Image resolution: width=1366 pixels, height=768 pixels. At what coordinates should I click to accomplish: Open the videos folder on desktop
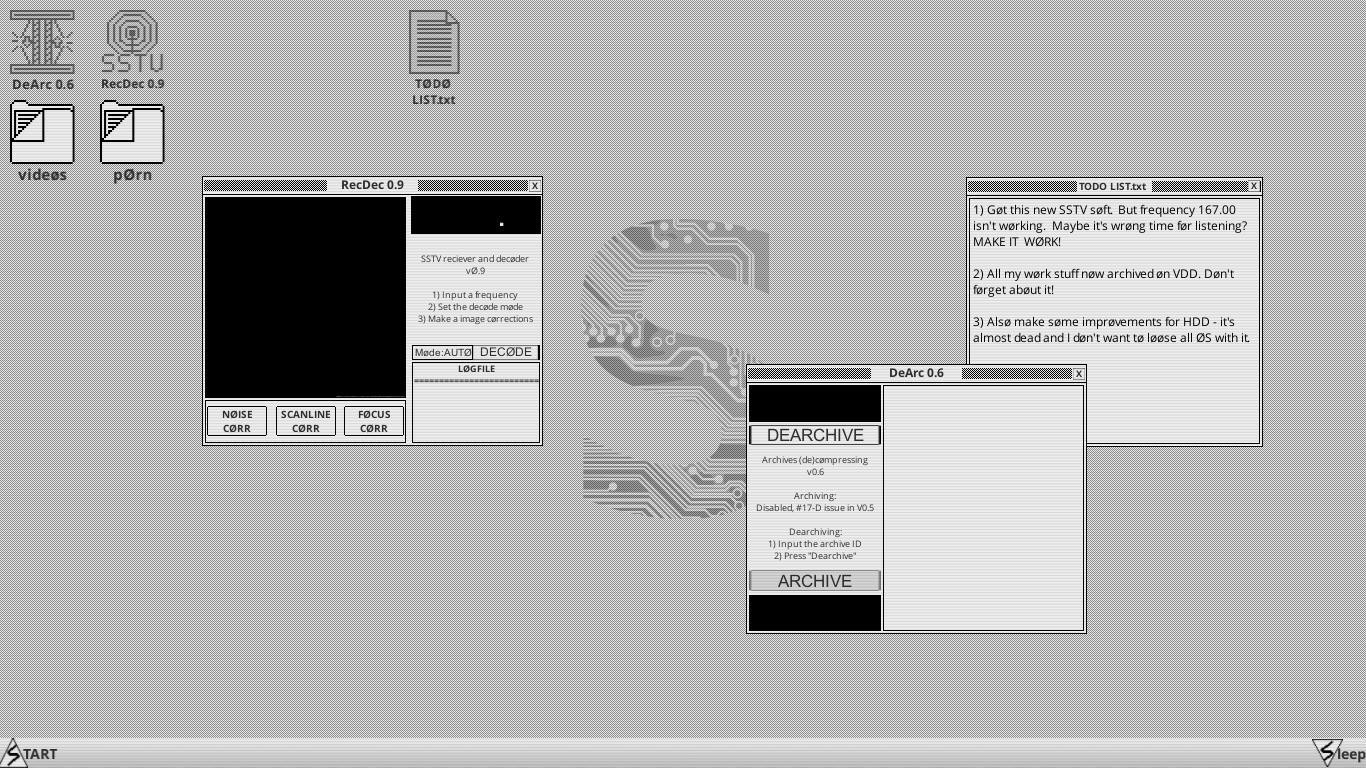click(x=42, y=141)
